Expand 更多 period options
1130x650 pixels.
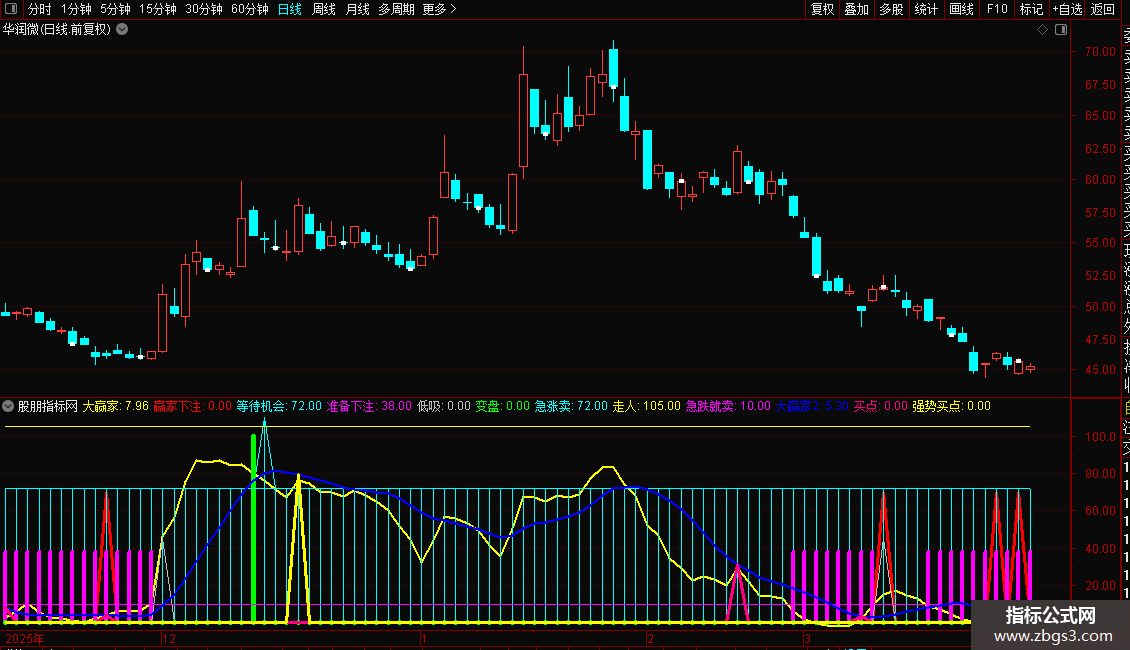(439, 9)
